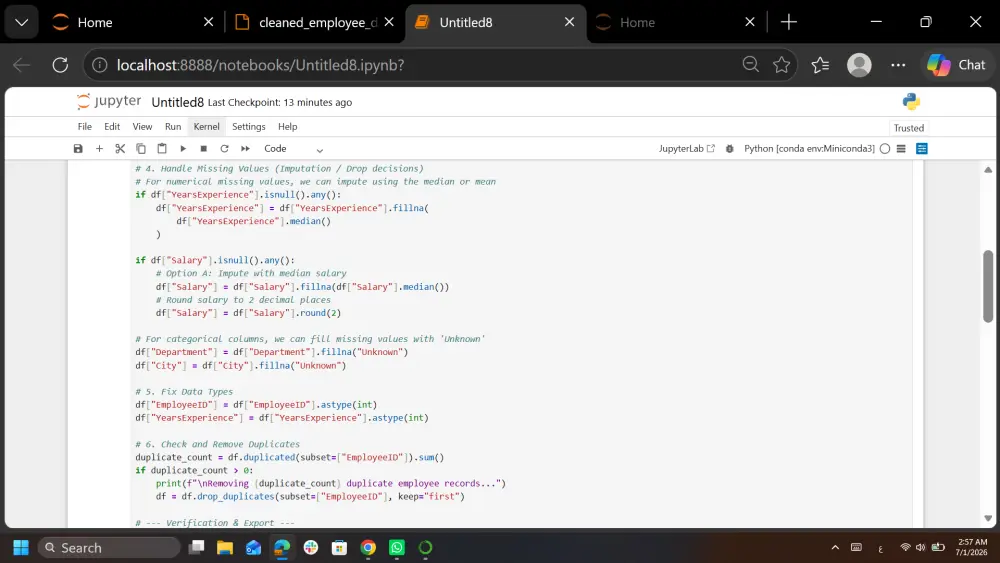The width and height of the screenshot is (1000, 563).
Task: Open WhatsApp from taskbar
Action: pos(397,548)
